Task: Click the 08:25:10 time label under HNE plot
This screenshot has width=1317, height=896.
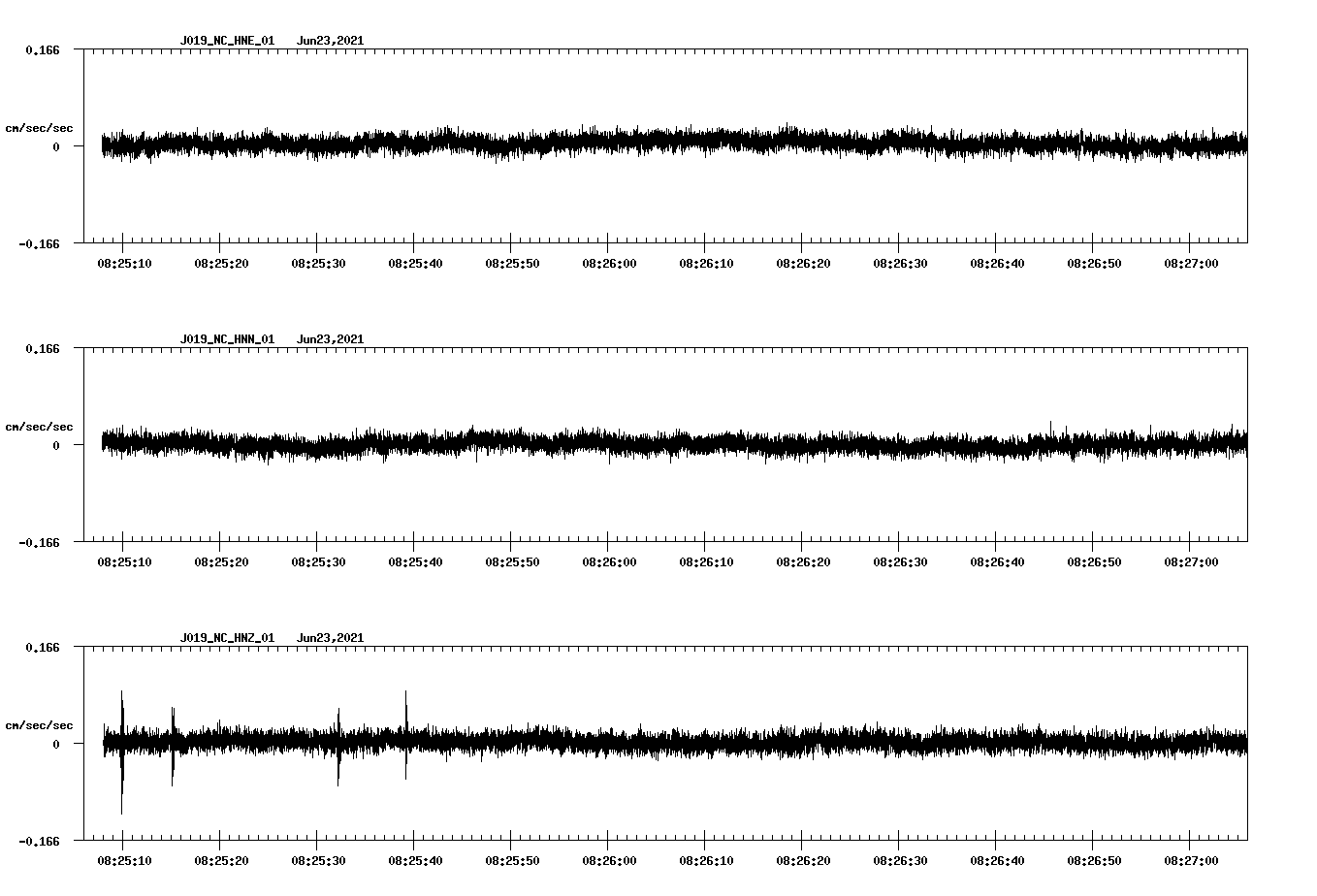Action: [x=124, y=264]
